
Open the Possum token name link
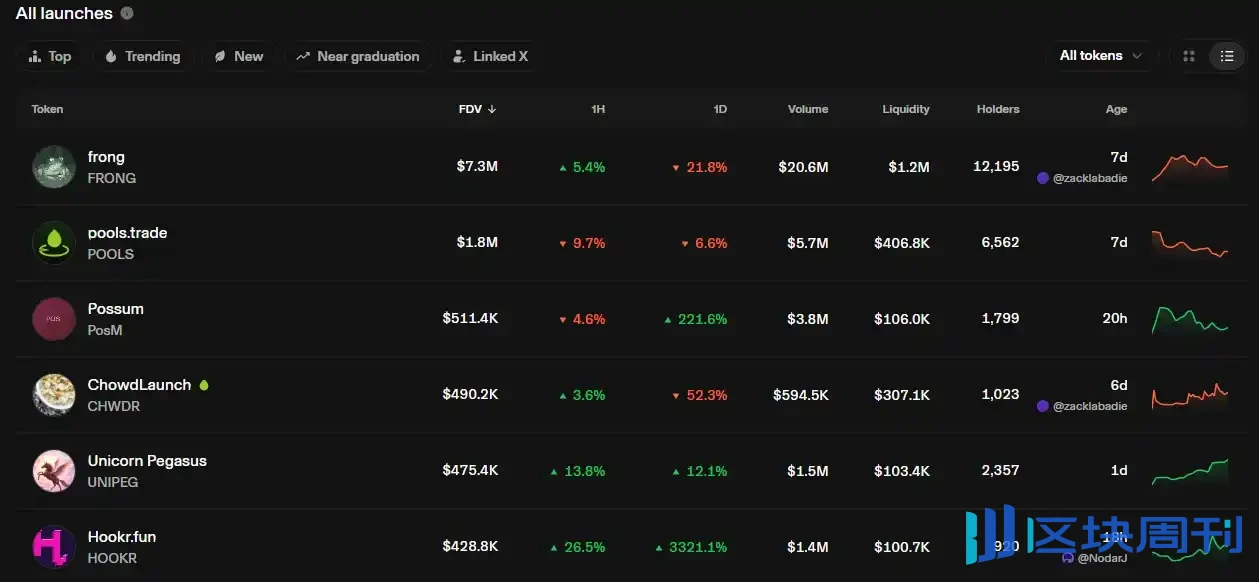[115, 309]
